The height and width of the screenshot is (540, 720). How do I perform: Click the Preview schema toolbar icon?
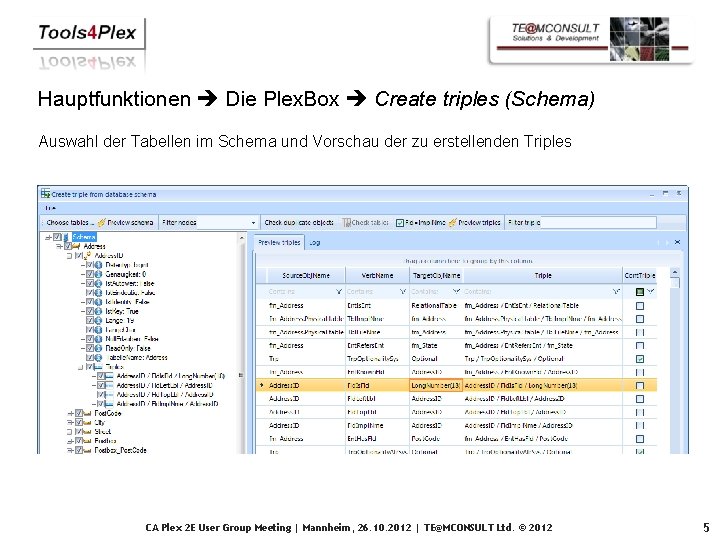pos(101,222)
